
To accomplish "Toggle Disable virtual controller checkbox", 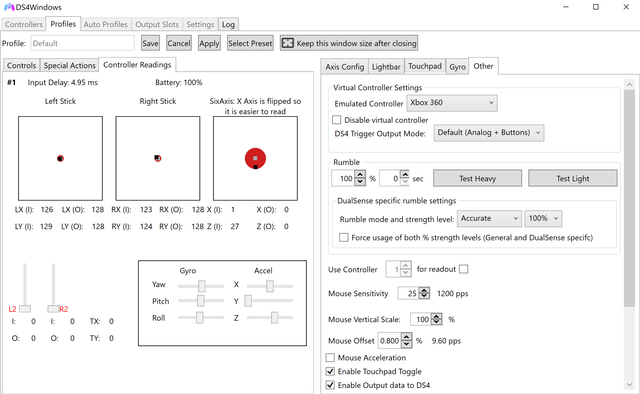I will click(x=337, y=120).
